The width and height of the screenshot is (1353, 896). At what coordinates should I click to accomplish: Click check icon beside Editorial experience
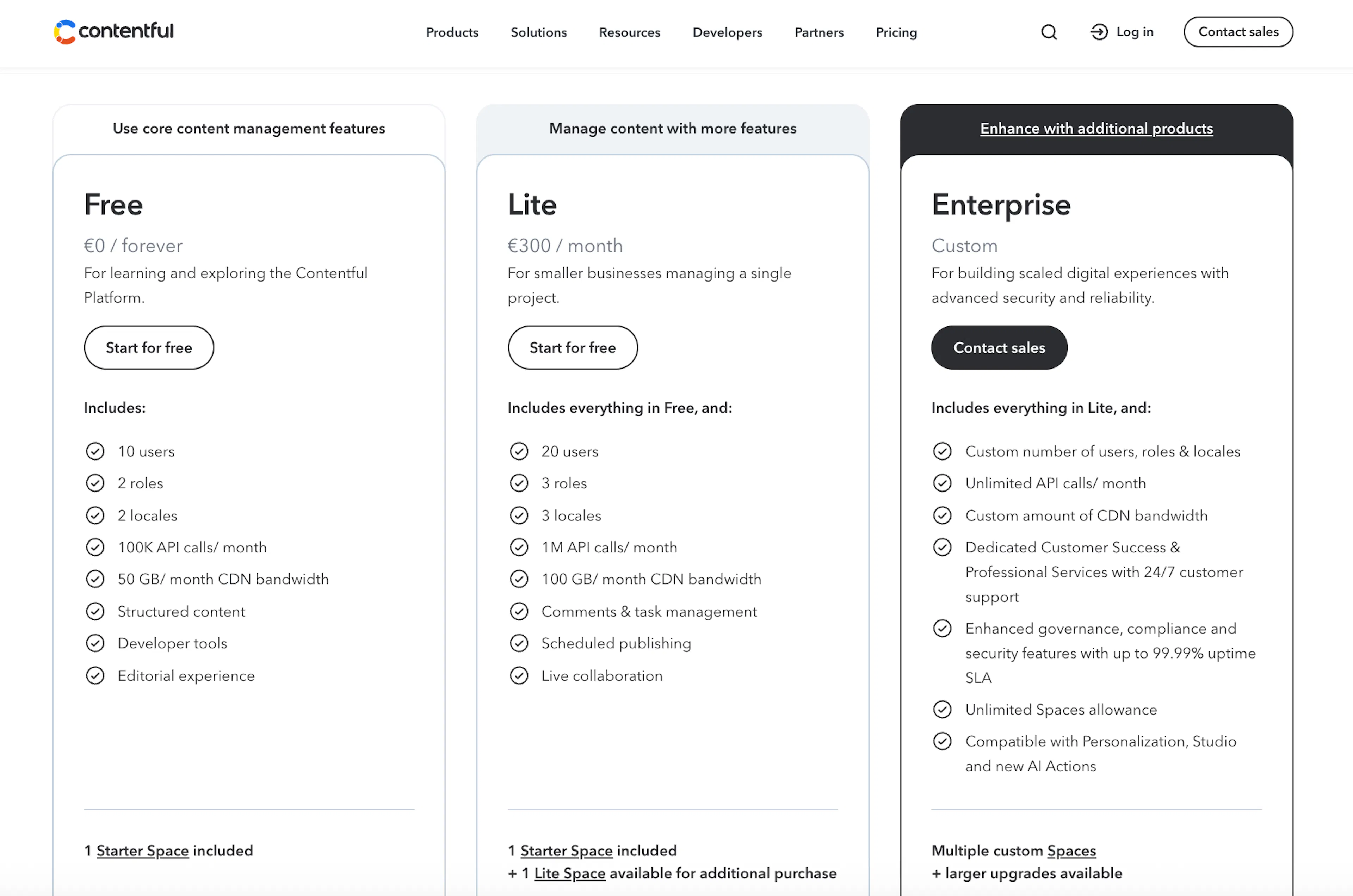click(95, 676)
